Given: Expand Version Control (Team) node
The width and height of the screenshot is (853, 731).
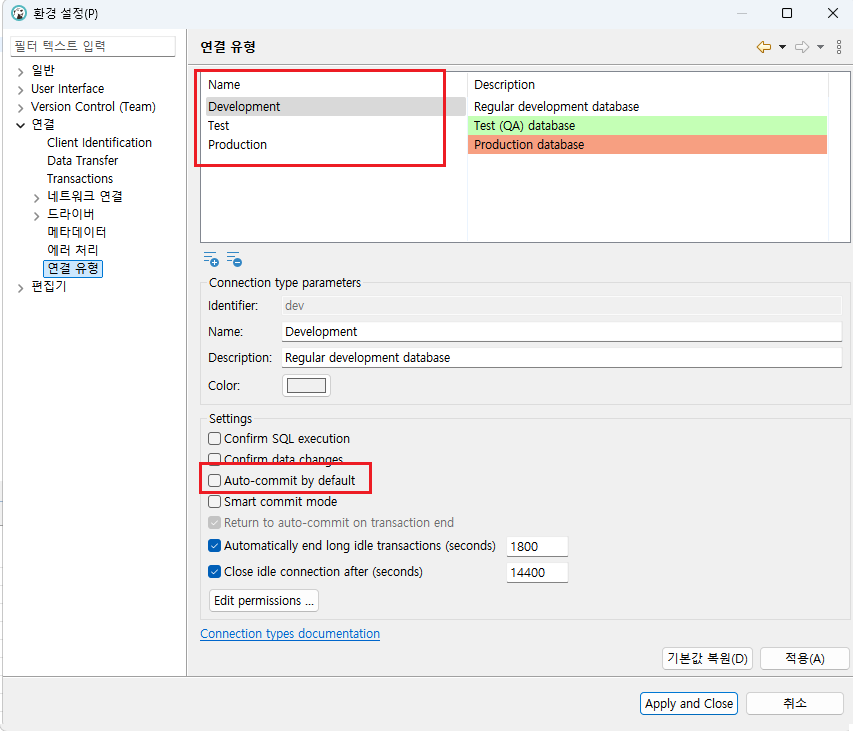Looking at the screenshot, I should coord(20,108).
